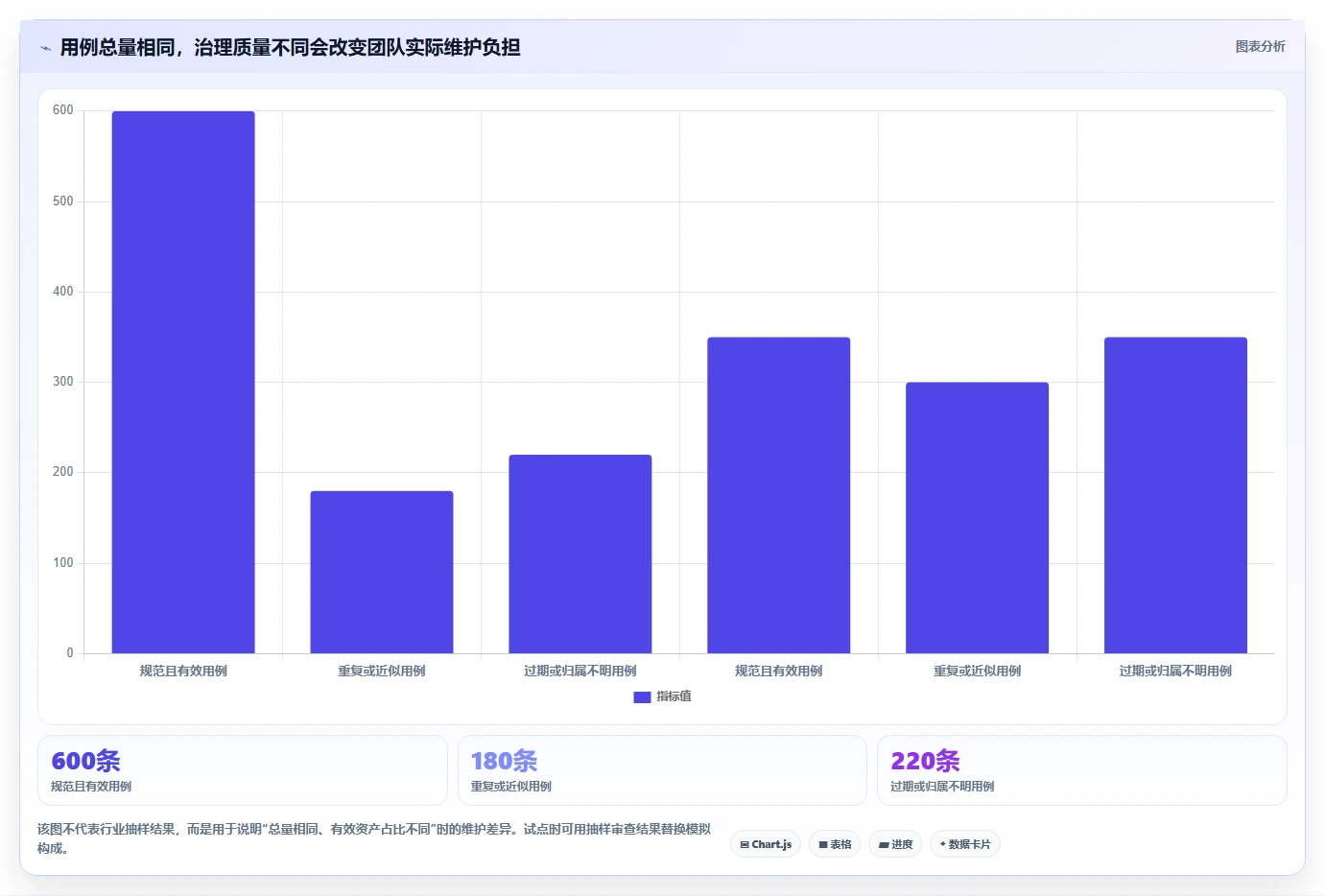Click the 规范且有效用例 bar valued 350

click(779, 495)
